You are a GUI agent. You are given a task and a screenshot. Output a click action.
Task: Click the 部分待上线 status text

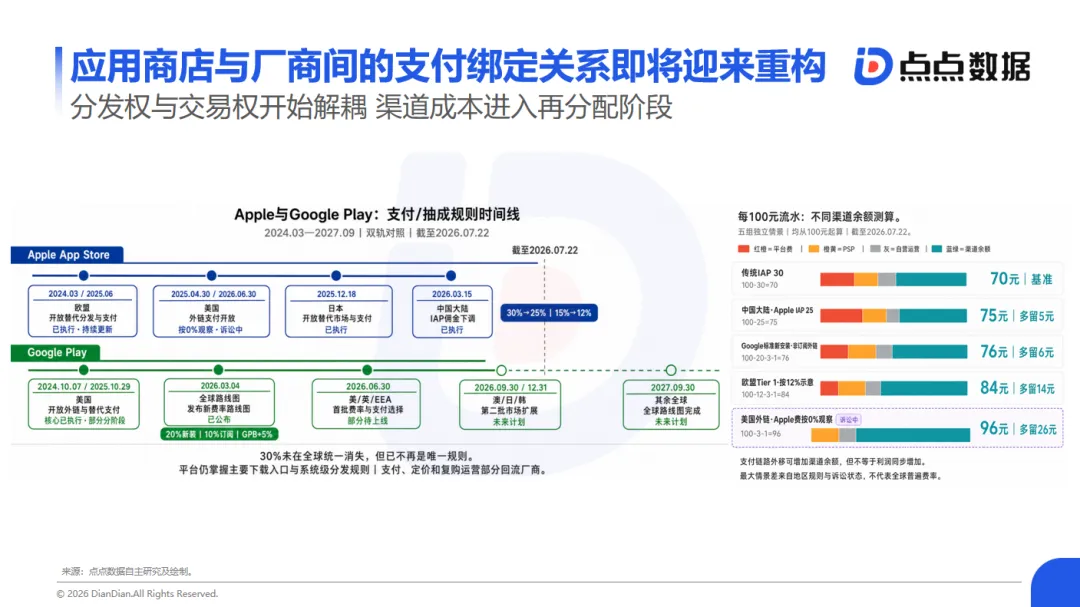click(x=367, y=421)
